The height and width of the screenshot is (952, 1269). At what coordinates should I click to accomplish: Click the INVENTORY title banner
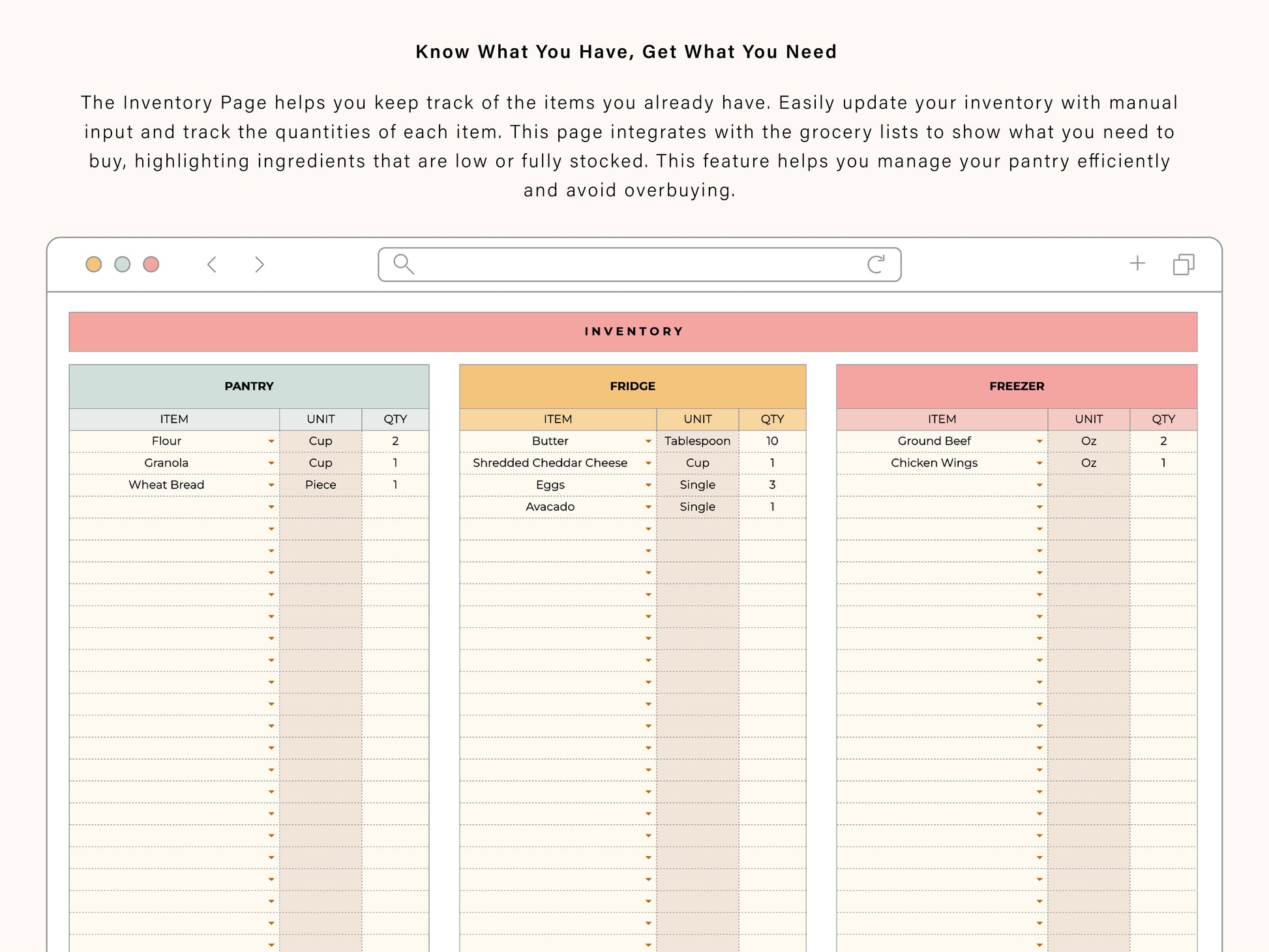point(633,331)
